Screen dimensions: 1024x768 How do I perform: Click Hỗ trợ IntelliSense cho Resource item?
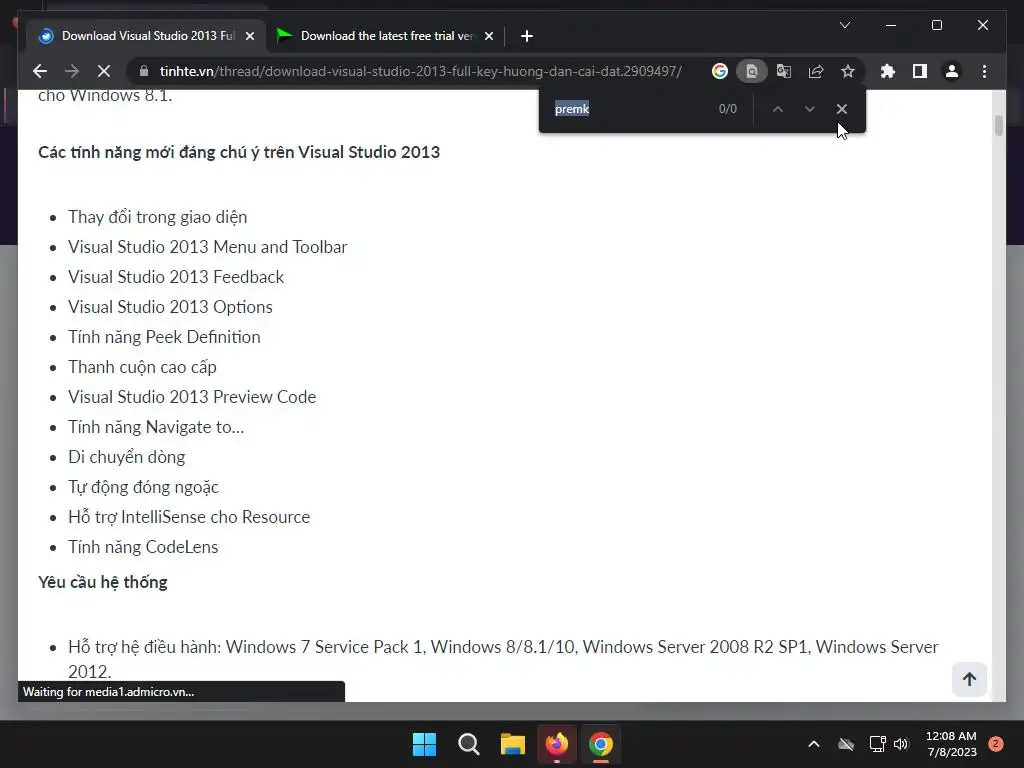pyautogui.click(x=189, y=517)
